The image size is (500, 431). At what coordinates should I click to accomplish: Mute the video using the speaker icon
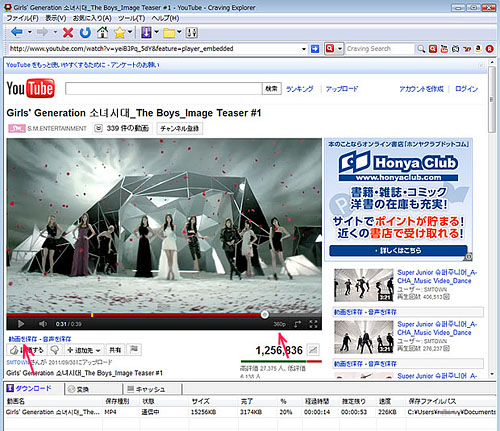(43, 324)
